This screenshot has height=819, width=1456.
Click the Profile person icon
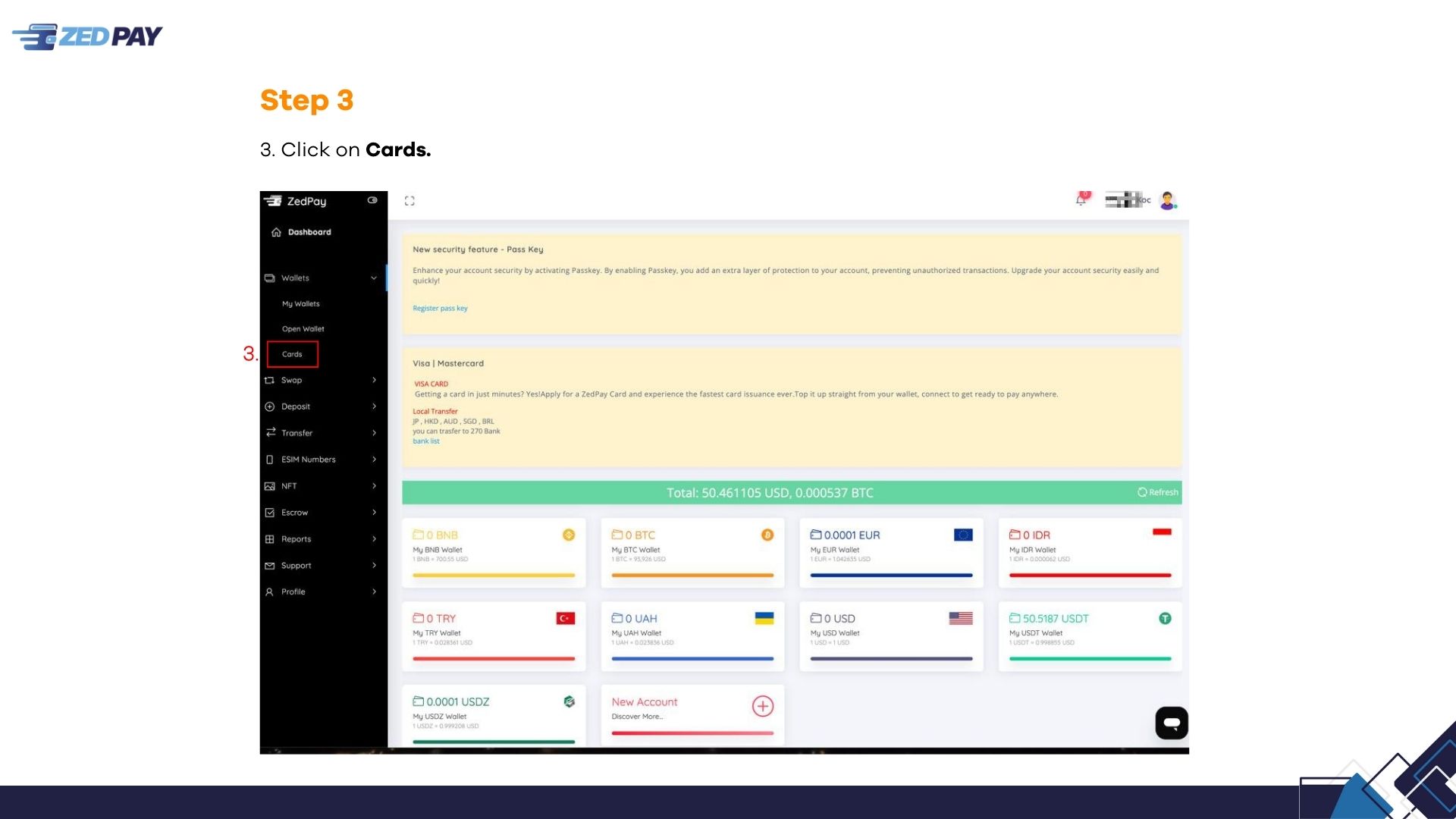coord(269,592)
